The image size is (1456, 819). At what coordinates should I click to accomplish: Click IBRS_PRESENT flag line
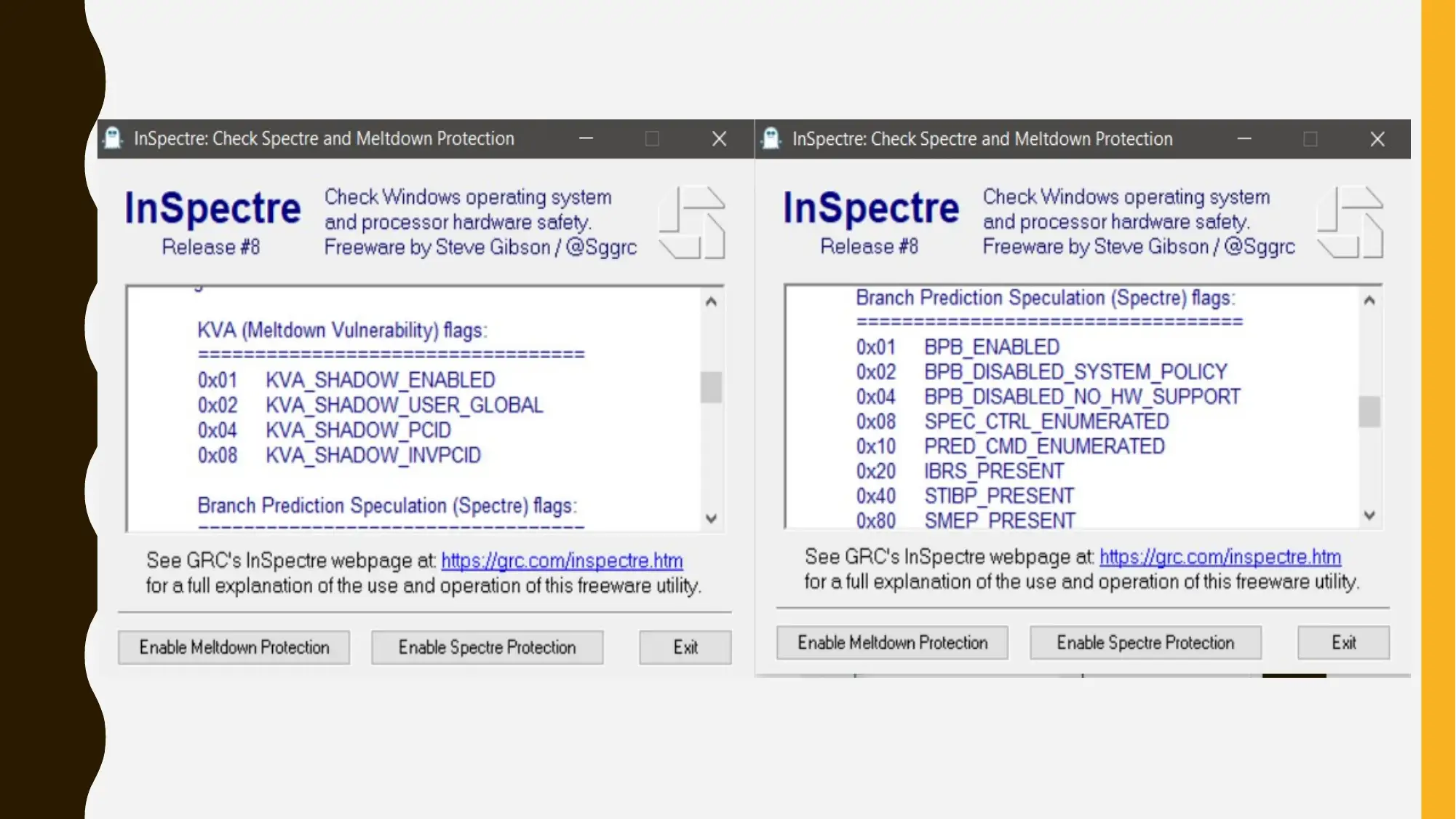[x=960, y=471]
